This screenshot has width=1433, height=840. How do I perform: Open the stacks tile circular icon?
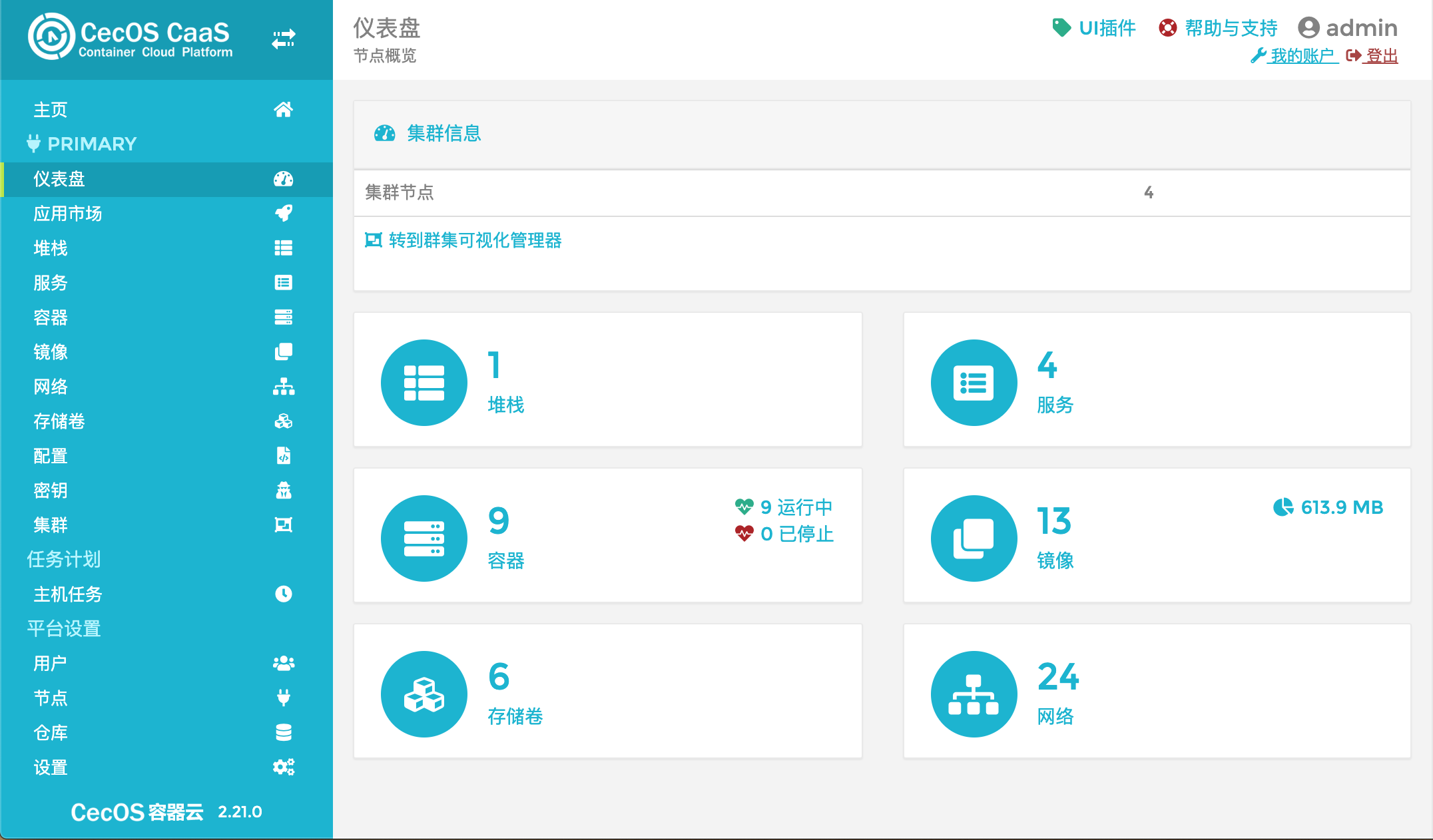coord(424,383)
